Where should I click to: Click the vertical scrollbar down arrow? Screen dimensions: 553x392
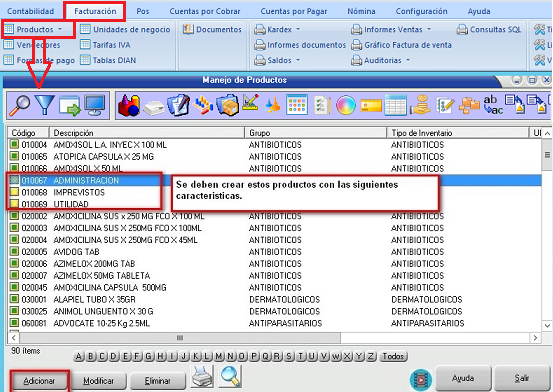(547, 326)
